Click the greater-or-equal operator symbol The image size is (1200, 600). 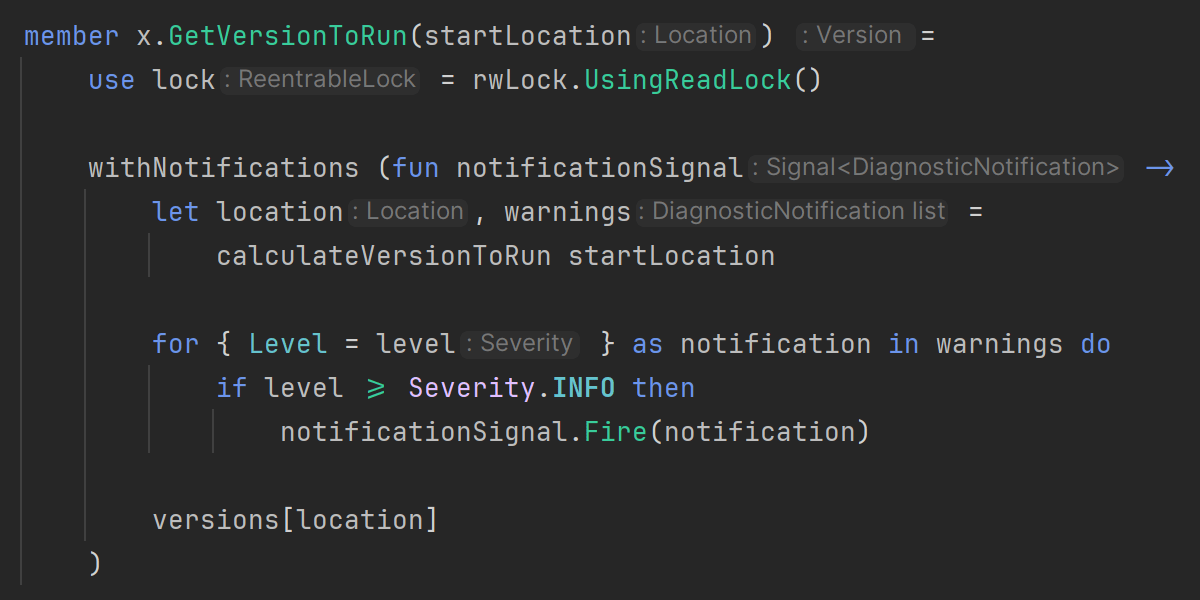(x=376, y=388)
